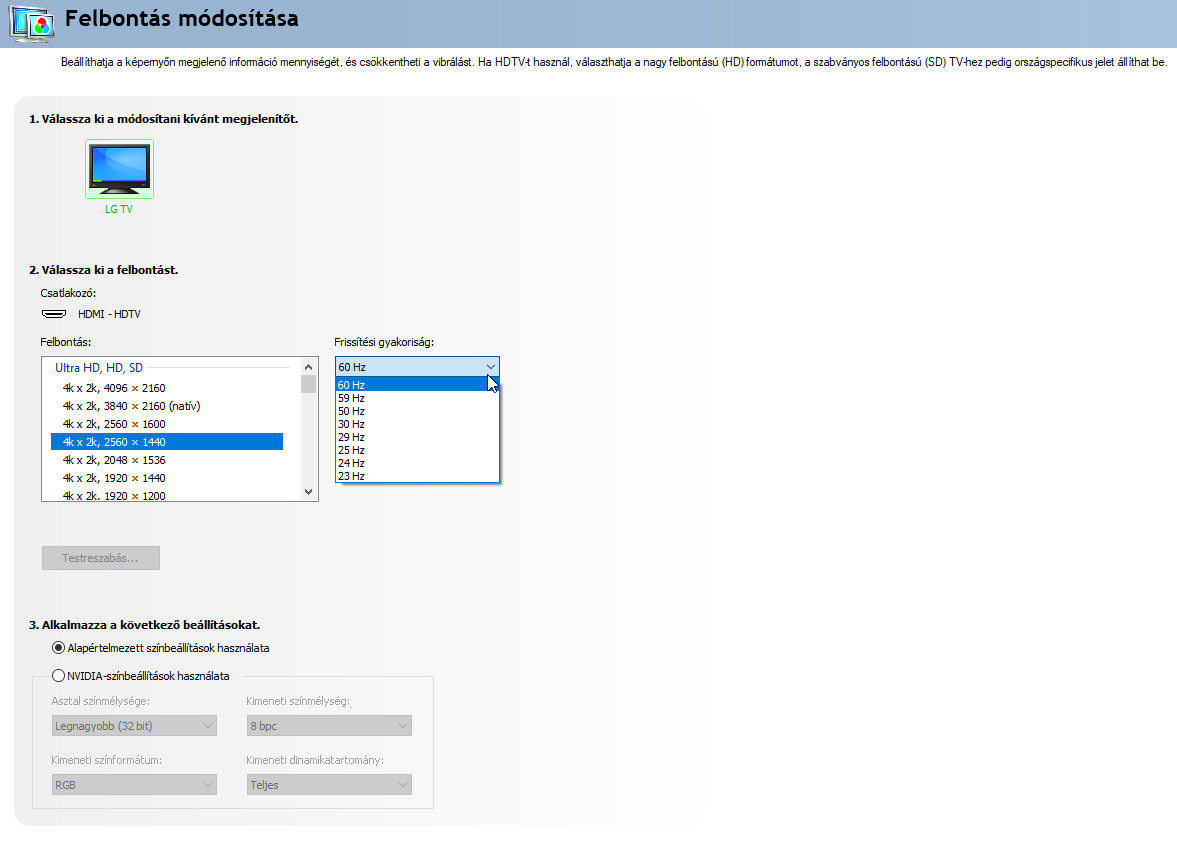
Task: Select default color settings radio button
Action: pyautogui.click(x=58, y=648)
